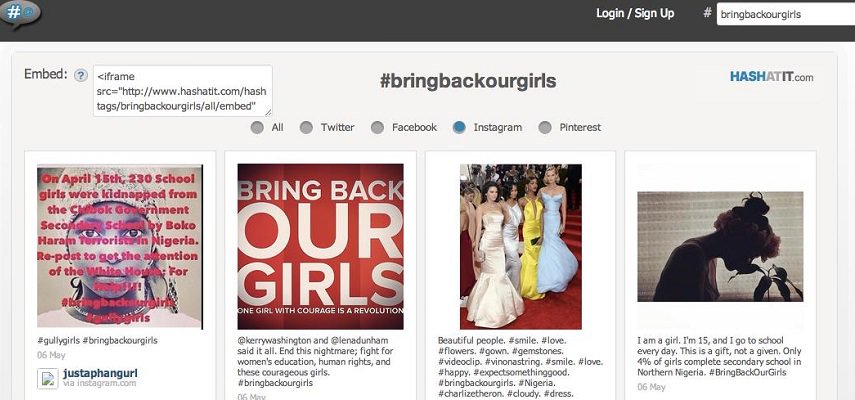Click the '06 May' date under the silhouette post
This screenshot has height=400, width=855.
(x=651, y=387)
